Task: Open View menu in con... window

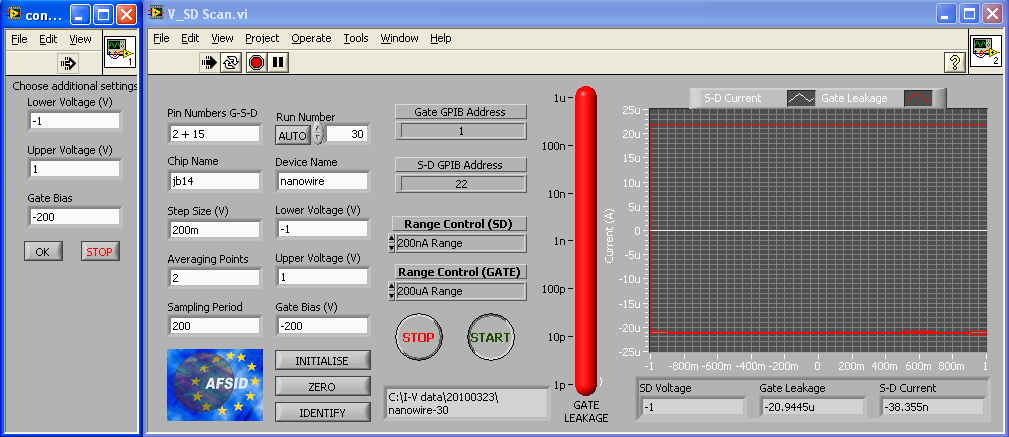Action: pos(80,39)
